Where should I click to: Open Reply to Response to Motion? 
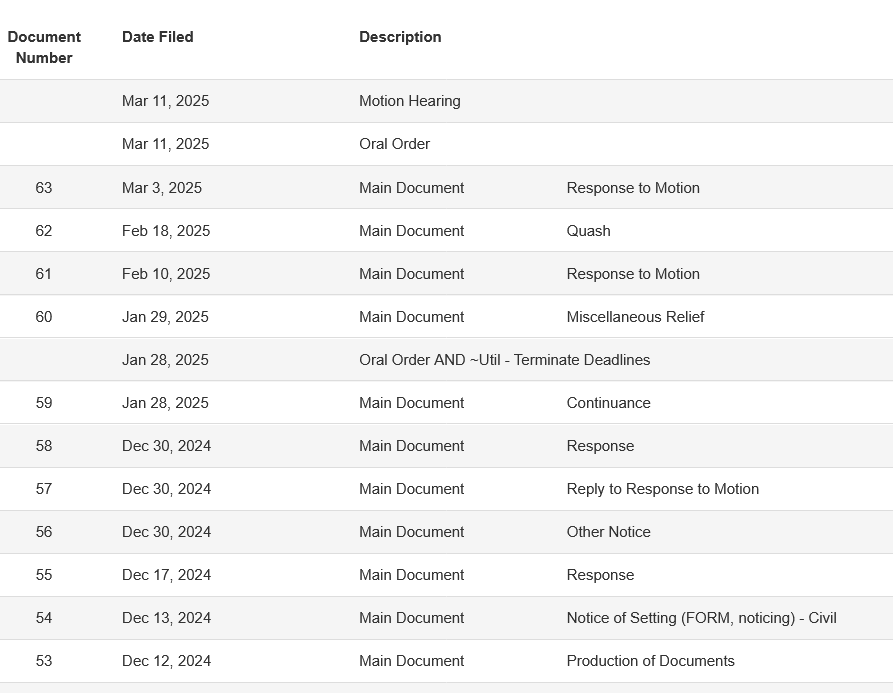[663, 489]
